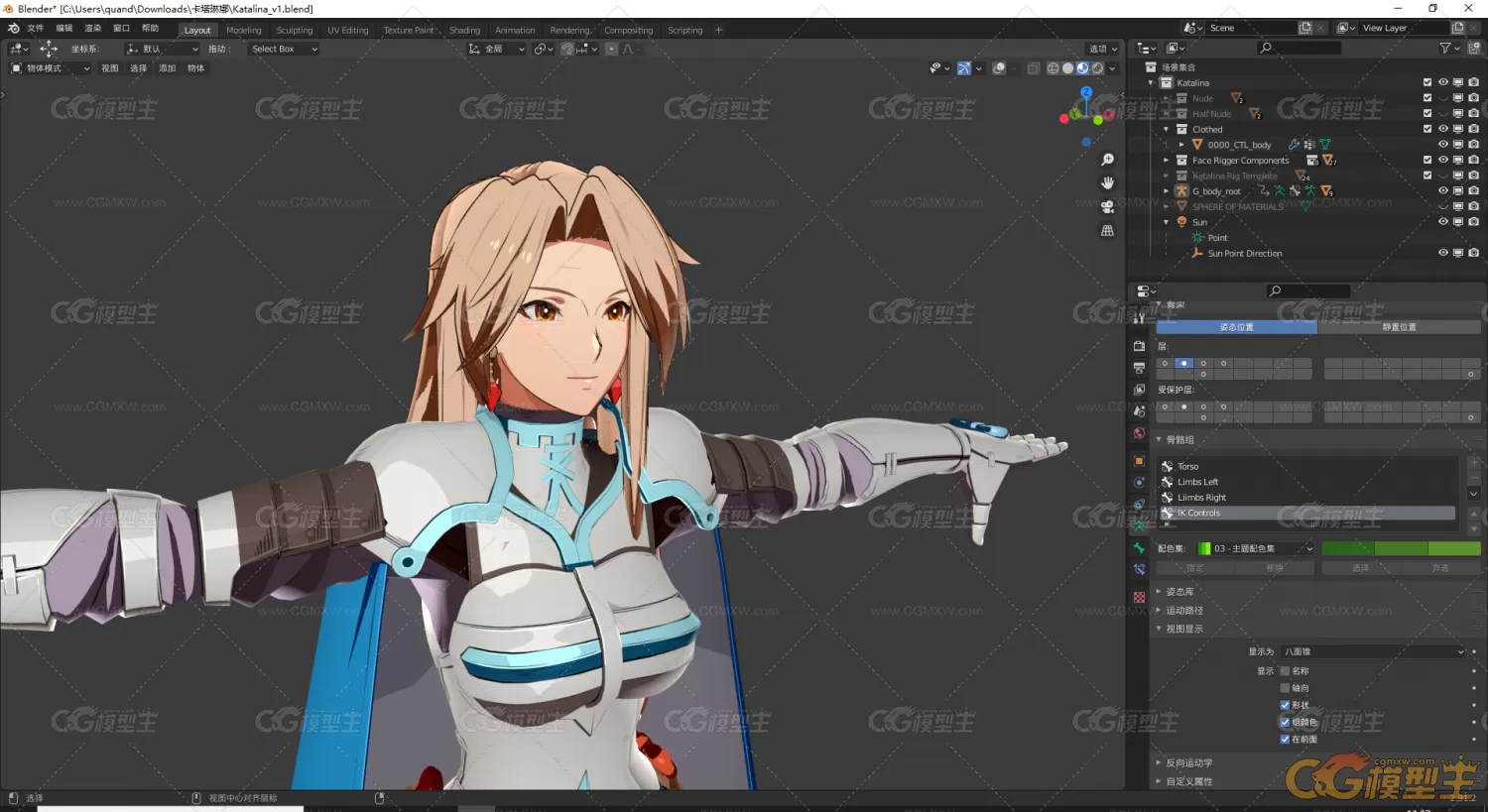Open the Select Box drag dropdown

pos(284,49)
